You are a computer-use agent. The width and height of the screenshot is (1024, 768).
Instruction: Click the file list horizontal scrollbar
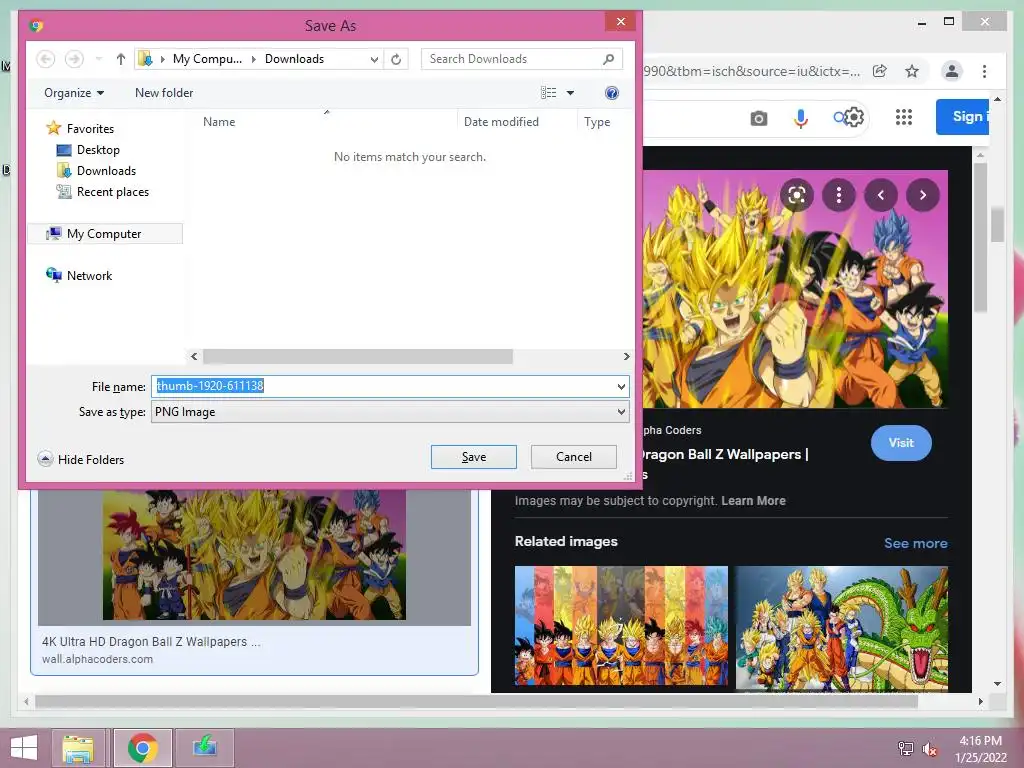tap(357, 357)
